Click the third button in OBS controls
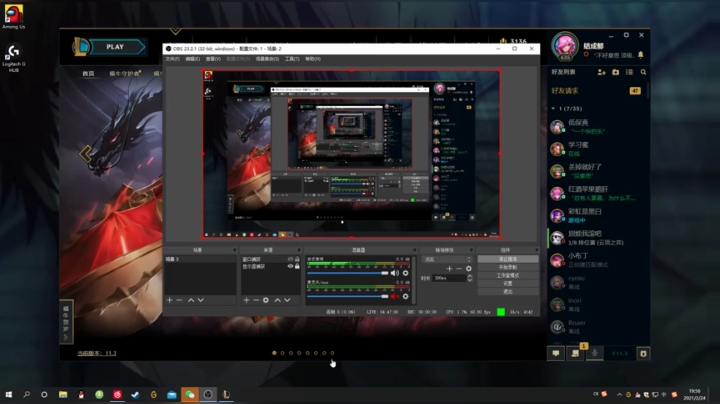720x404 pixels. [508, 275]
